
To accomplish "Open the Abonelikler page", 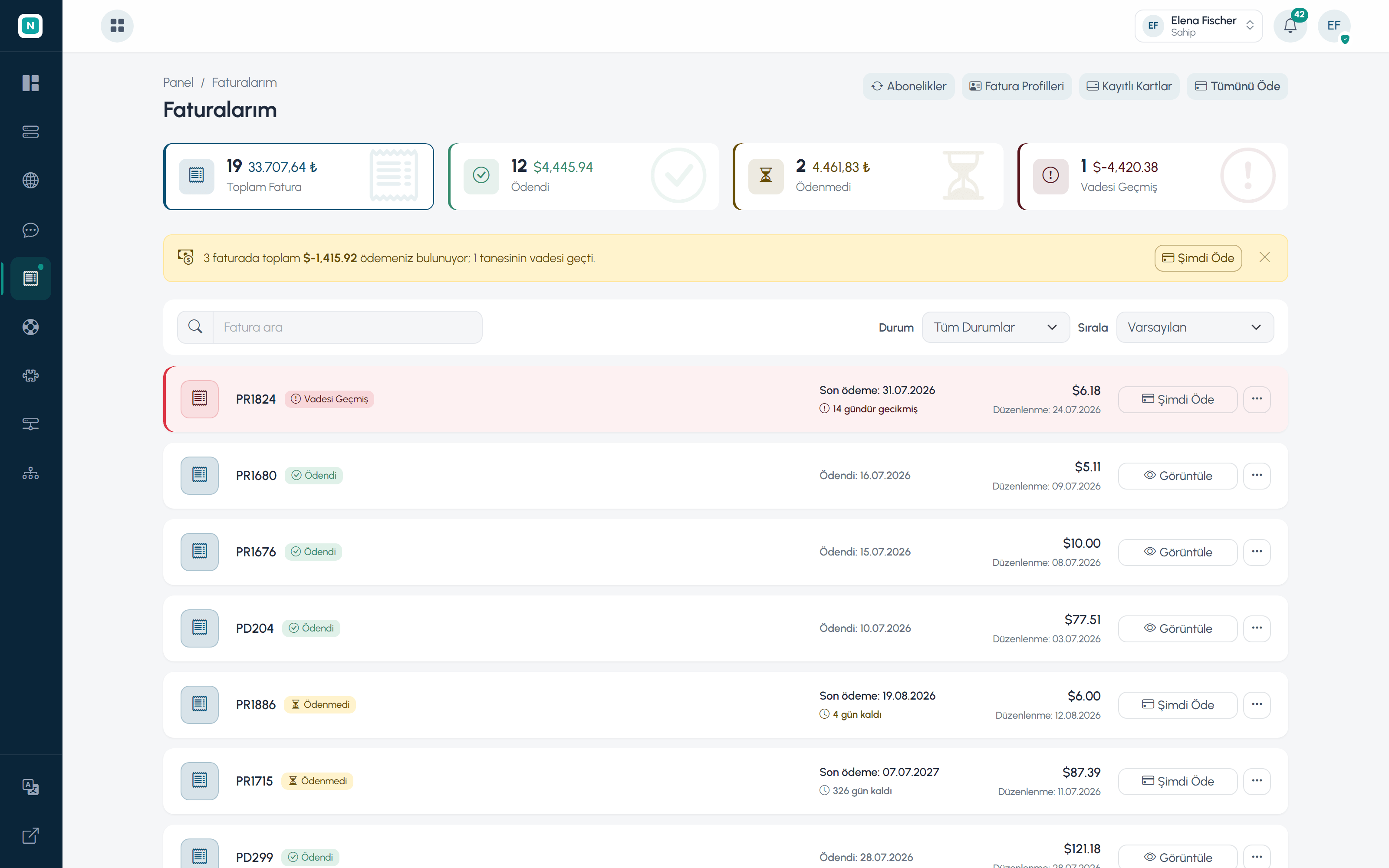I will (x=908, y=86).
